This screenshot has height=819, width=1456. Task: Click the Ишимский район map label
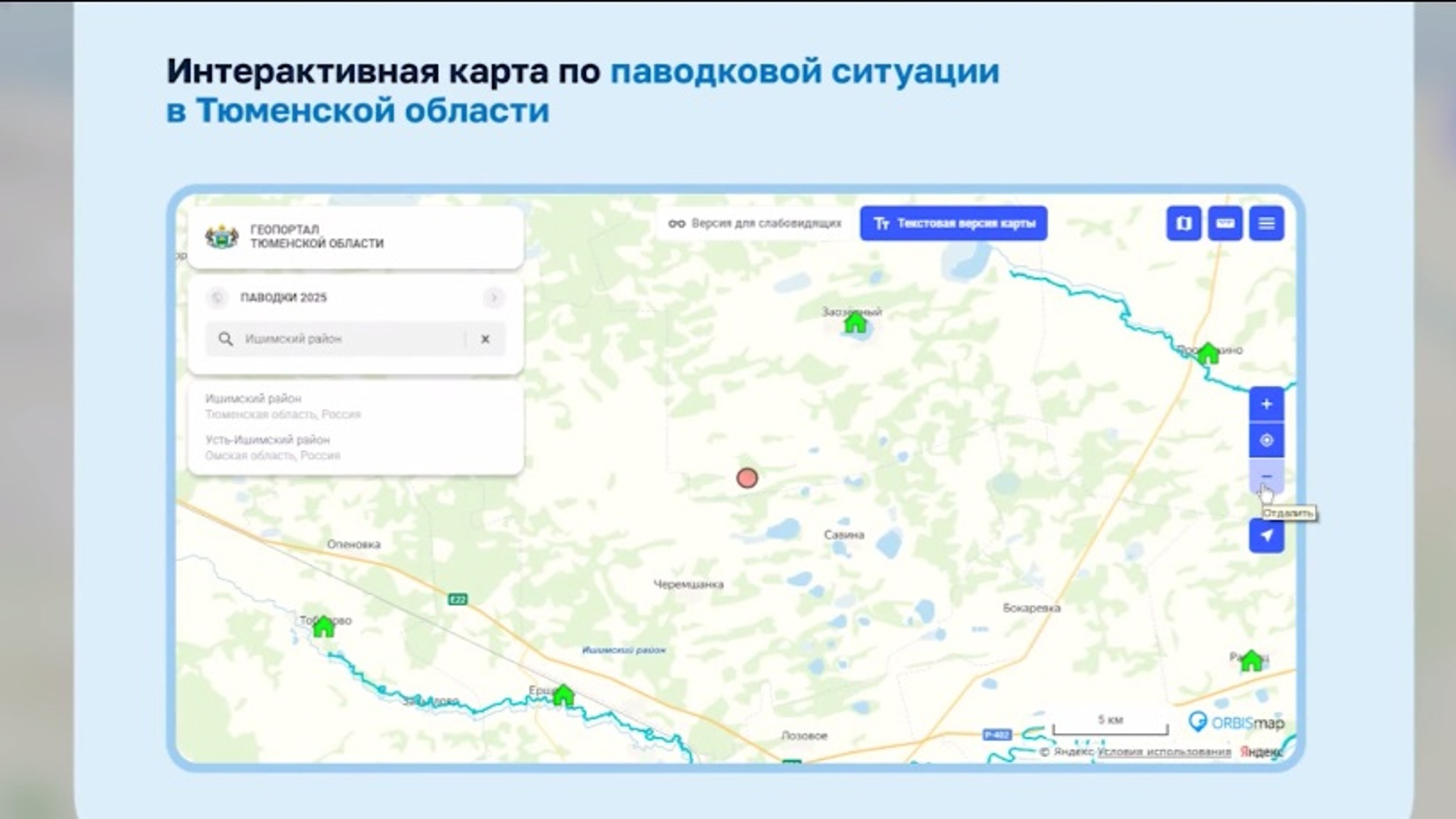pyautogui.click(x=623, y=650)
